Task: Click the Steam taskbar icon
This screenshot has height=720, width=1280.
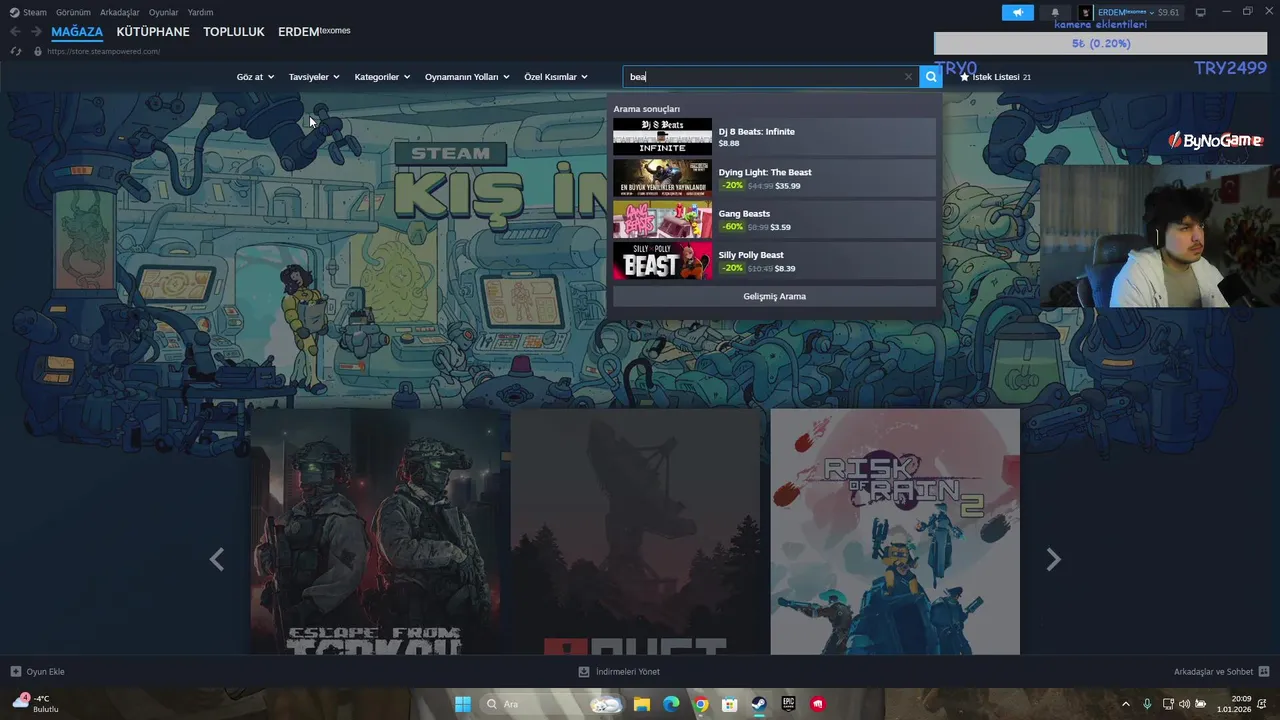Action: click(759, 704)
